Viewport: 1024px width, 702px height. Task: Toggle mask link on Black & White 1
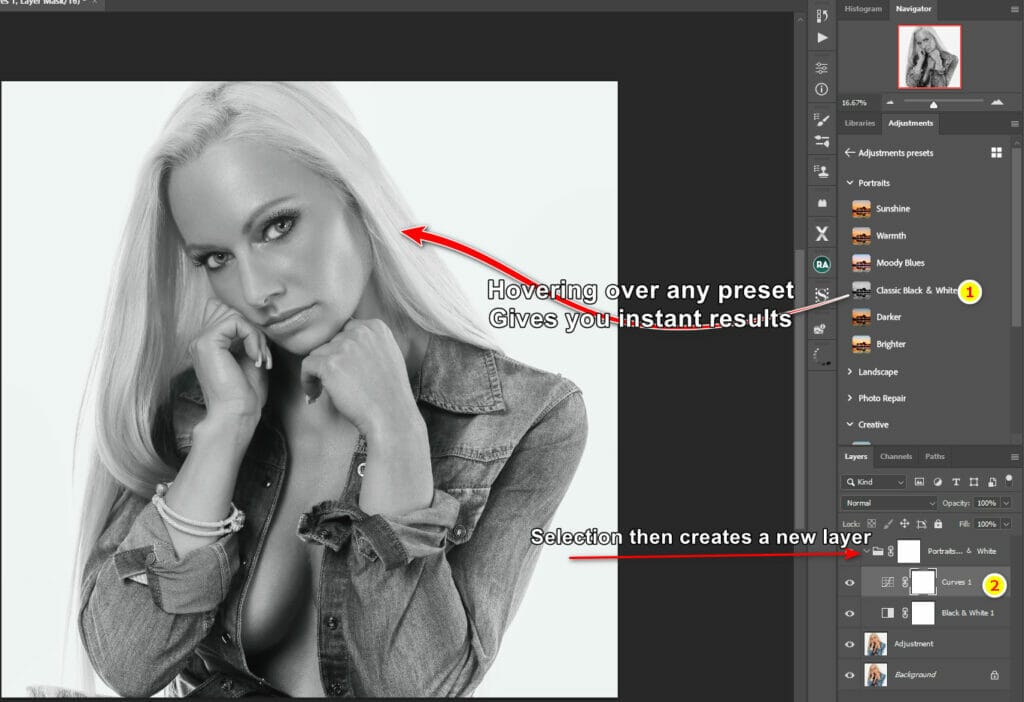click(x=904, y=613)
